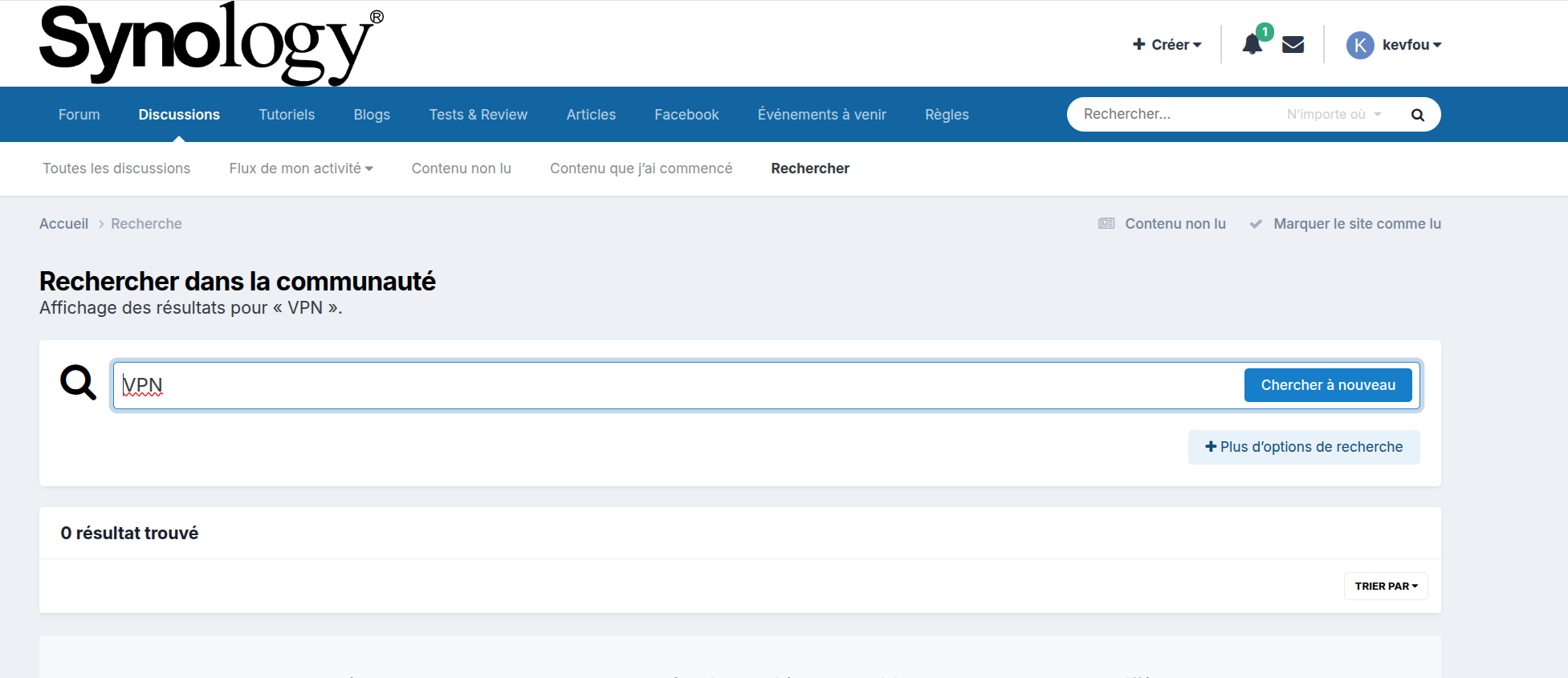Viewport: 1568px width, 678px height.
Task: Follow the Accueil breadcrumb link
Action: [63, 224]
